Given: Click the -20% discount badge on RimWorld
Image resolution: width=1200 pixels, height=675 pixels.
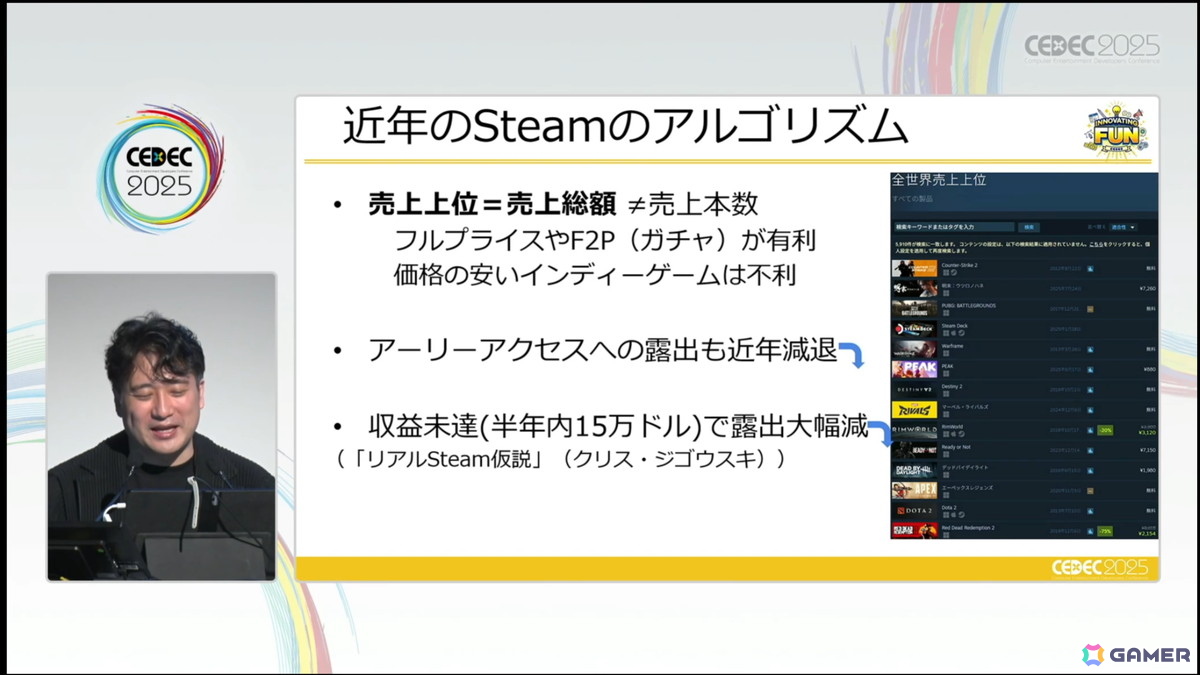Looking at the screenshot, I should 1105,430.
